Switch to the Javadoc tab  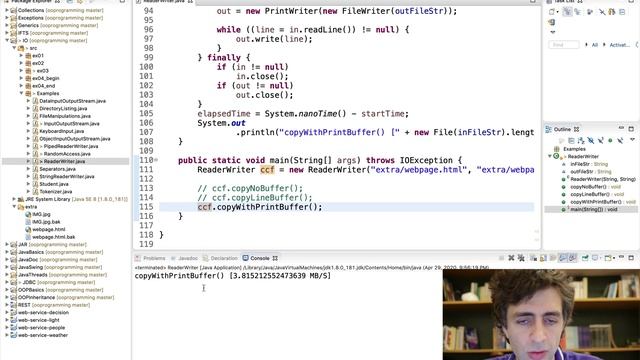184,258
